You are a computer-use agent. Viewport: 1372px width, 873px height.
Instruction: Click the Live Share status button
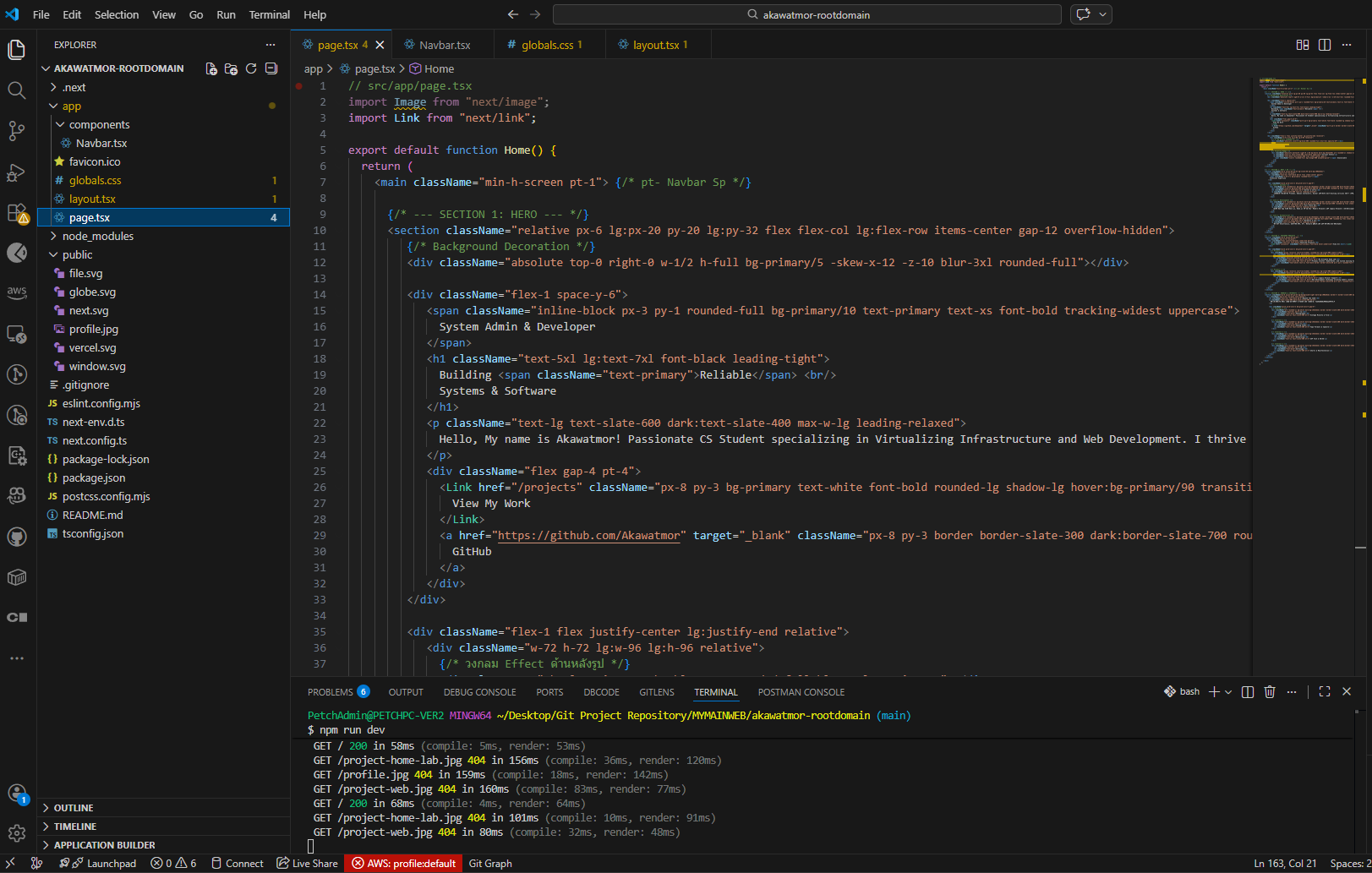pyautogui.click(x=308, y=863)
